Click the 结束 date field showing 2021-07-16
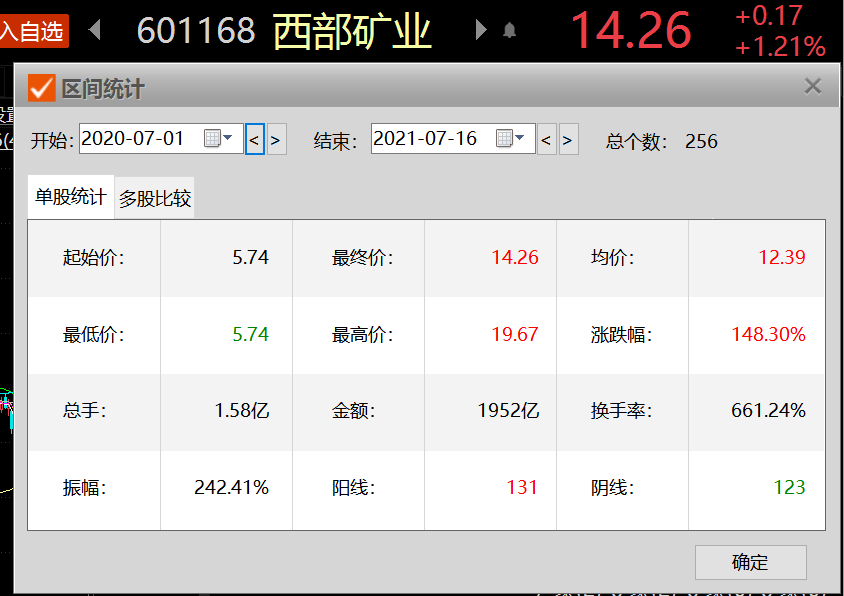The width and height of the screenshot is (844, 596). [x=430, y=139]
